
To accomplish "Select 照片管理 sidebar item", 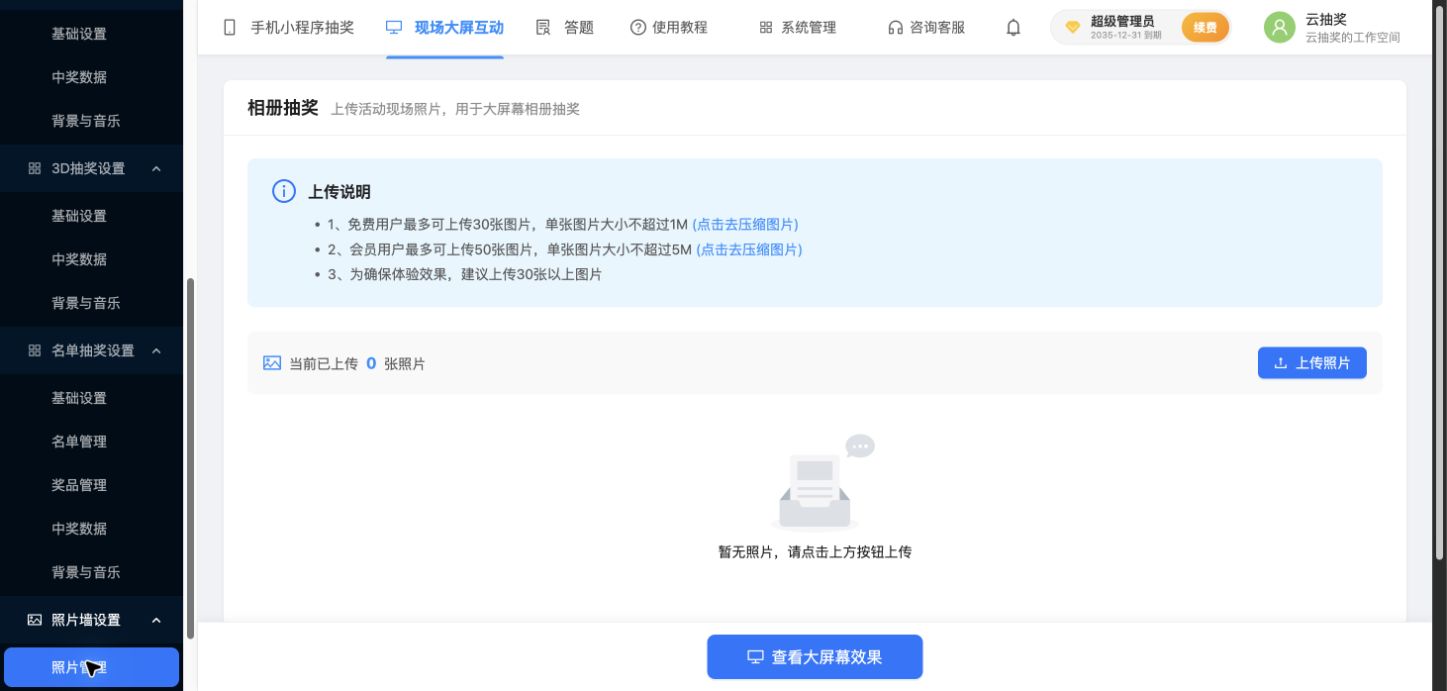I will click(x=92, y=668).
